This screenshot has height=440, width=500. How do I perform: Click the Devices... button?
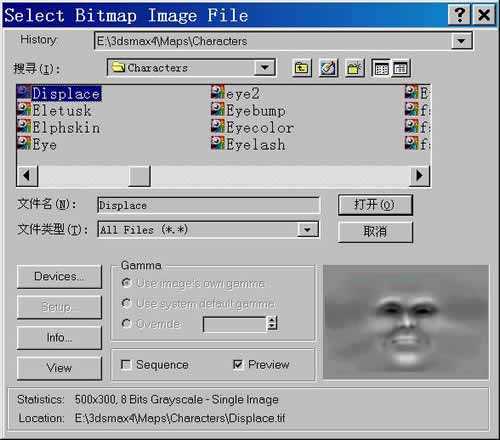(x=59, y=277)
